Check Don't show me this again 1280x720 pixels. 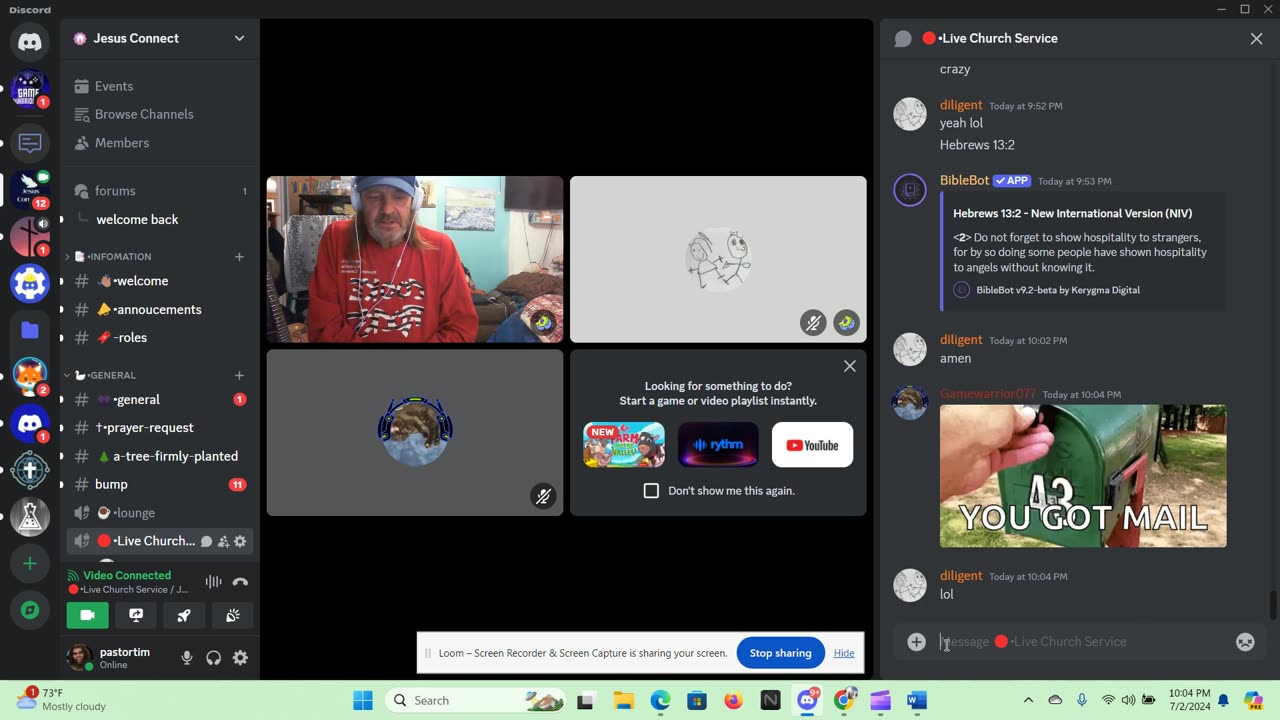coord(651,490)
